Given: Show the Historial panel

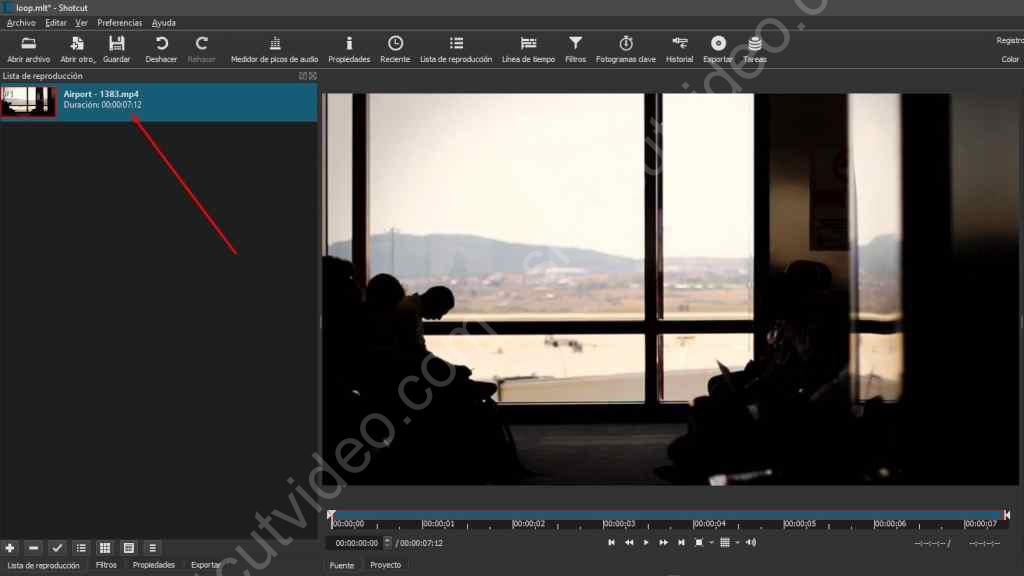Looking at the screenshot, I should [x=679, y=48].
